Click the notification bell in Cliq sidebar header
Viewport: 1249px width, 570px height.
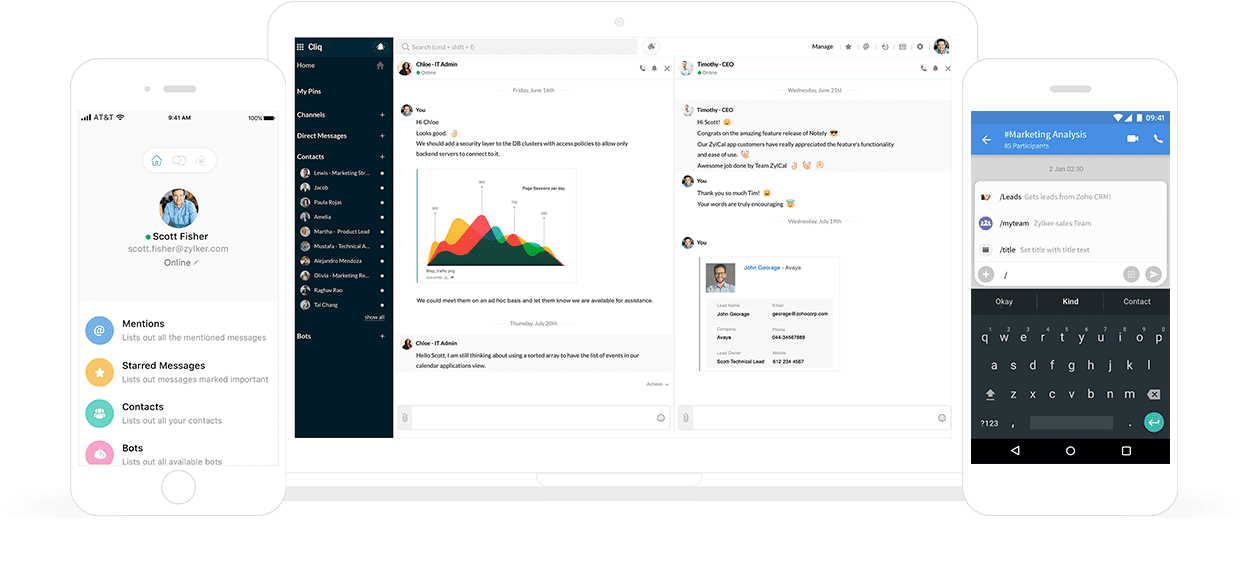click(379, 47)
